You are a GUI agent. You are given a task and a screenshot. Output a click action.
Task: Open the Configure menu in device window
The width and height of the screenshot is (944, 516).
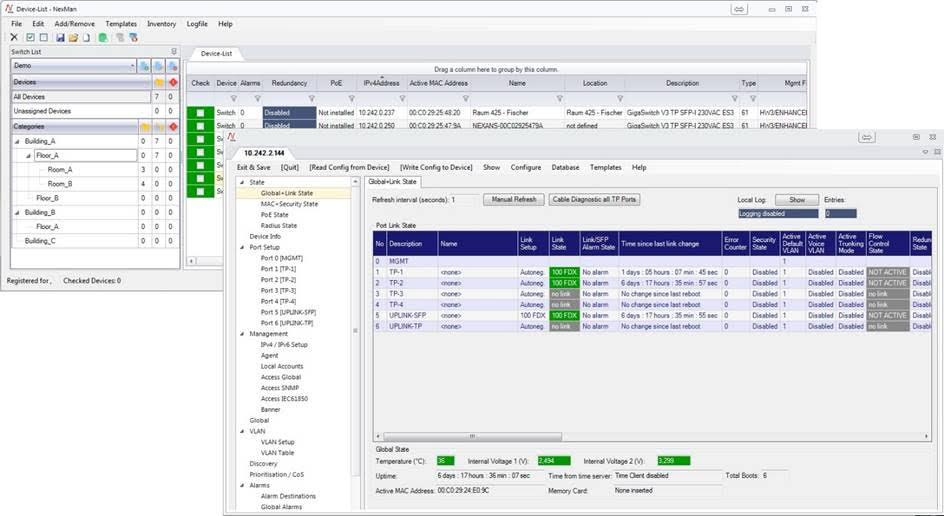pyautogui.click(x=526, y=167)
